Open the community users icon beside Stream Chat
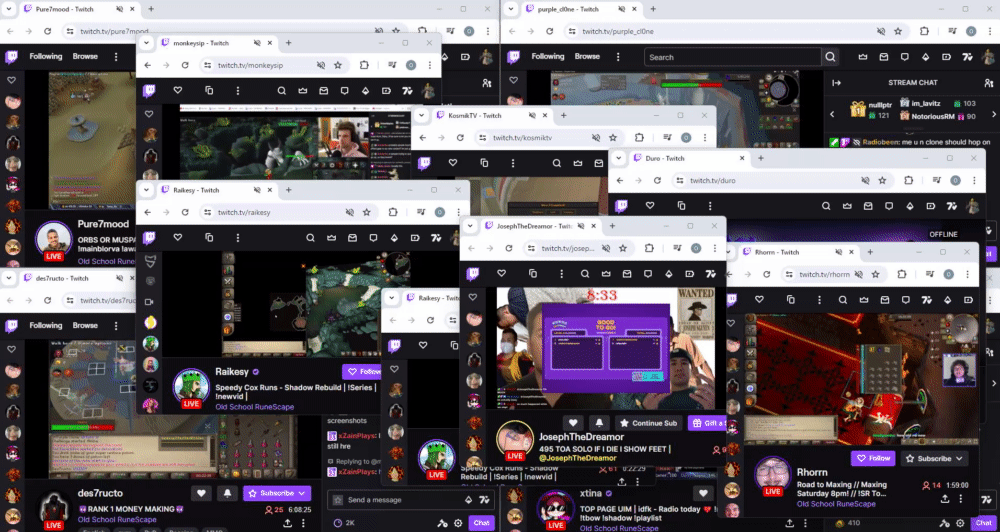 989,83
